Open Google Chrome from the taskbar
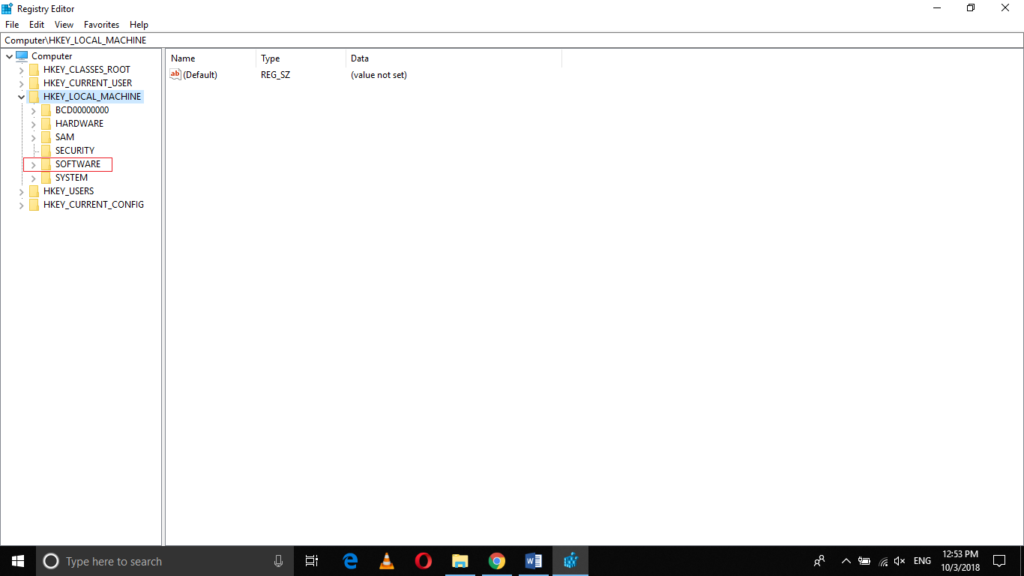Screen dimensions: 1024x576 coord(496,561)
